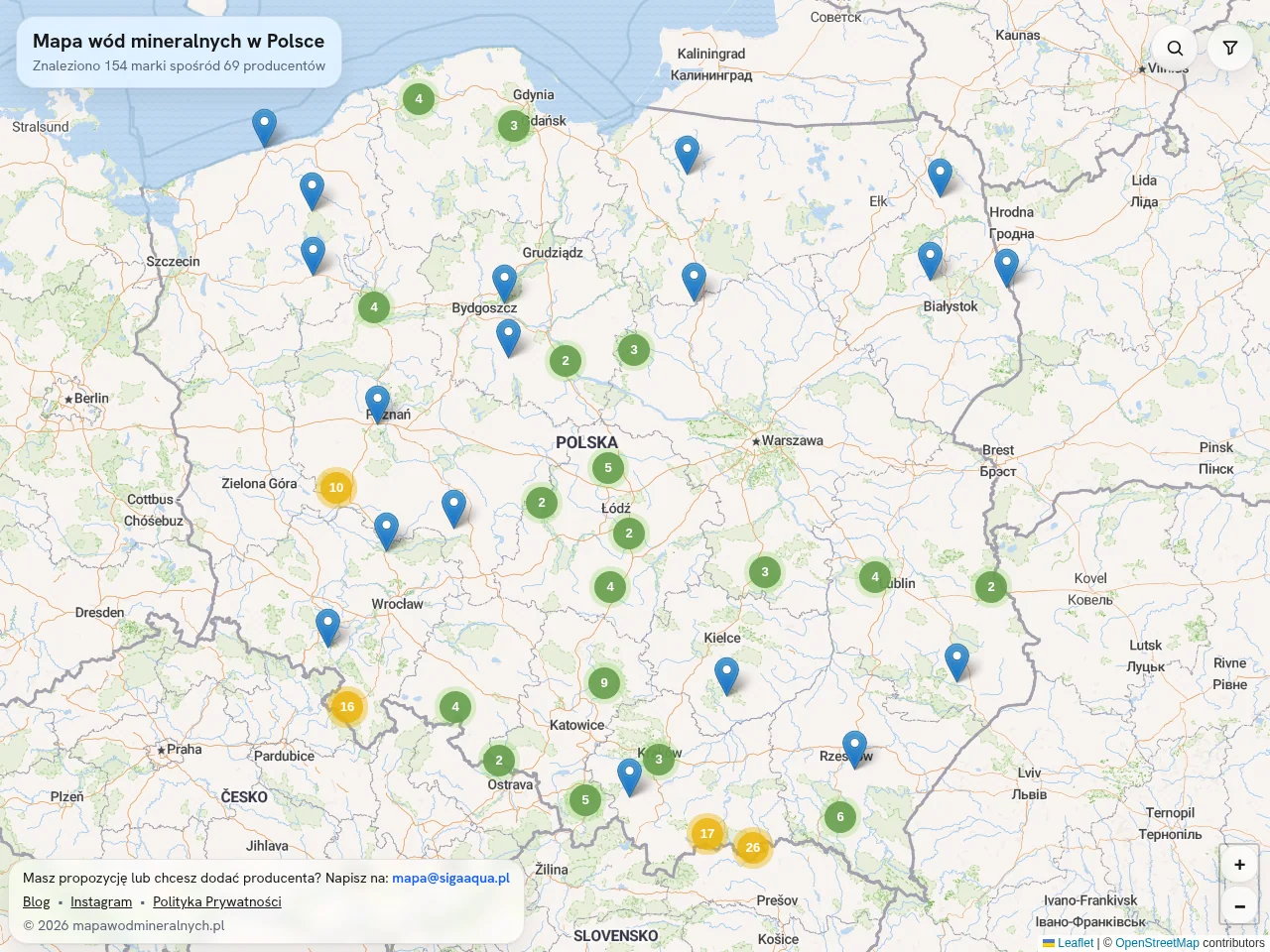Zoom out with the minus button
The width and height of the screenshot is (1270, 952).
[x=1239, y=905]
